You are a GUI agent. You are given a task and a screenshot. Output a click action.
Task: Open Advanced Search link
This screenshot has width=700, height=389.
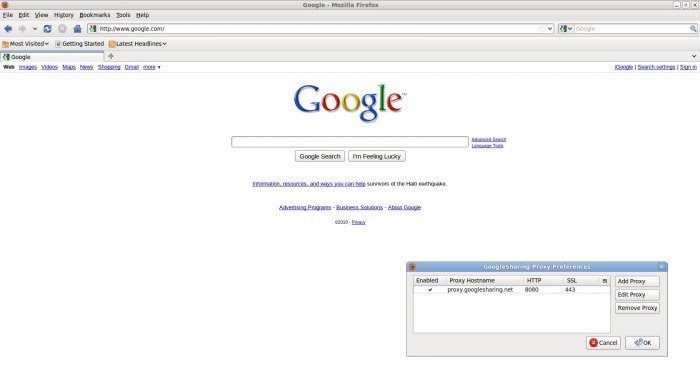488,139
